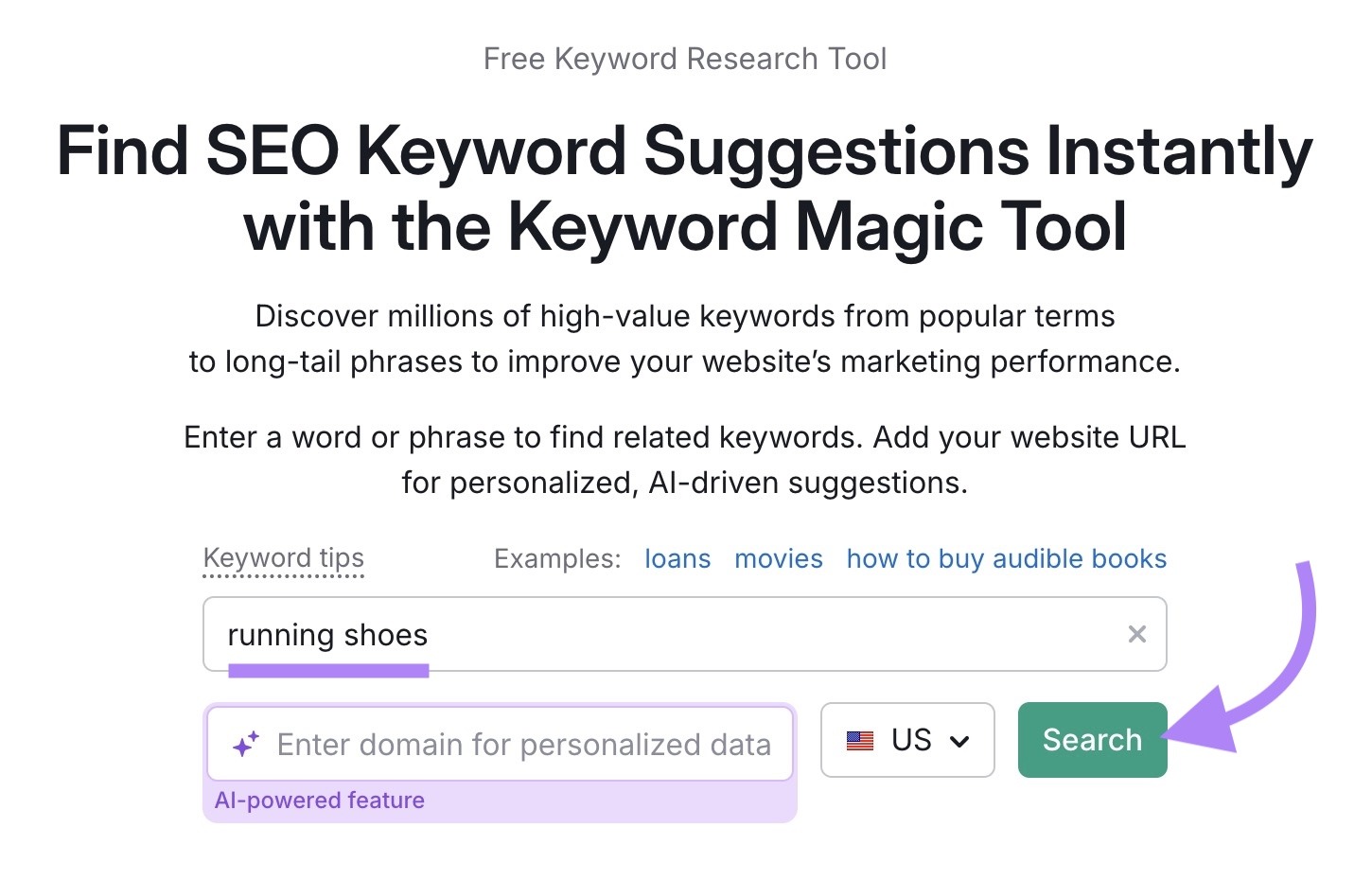The height and width of the screenshot is (880, 1372).
Task: Click the AI-powered feature label
Action: tap(320, 800)
